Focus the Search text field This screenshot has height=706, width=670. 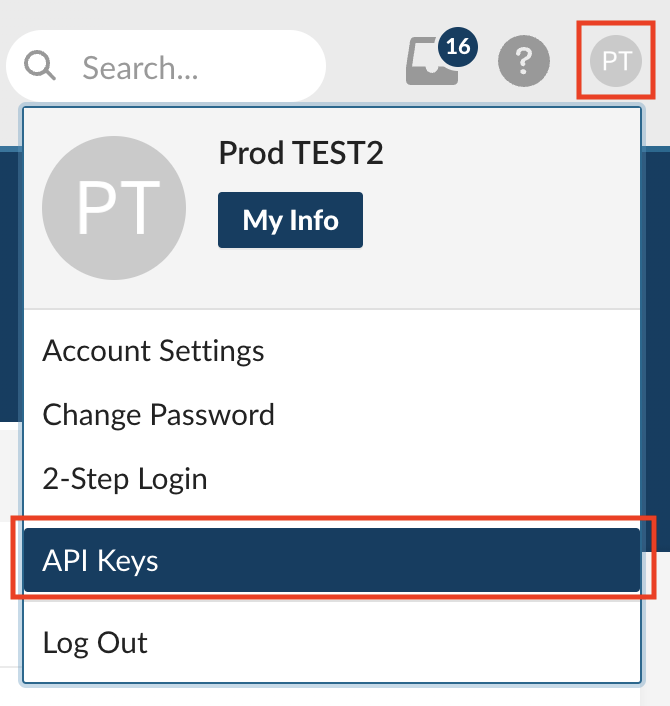click(190, 67)
